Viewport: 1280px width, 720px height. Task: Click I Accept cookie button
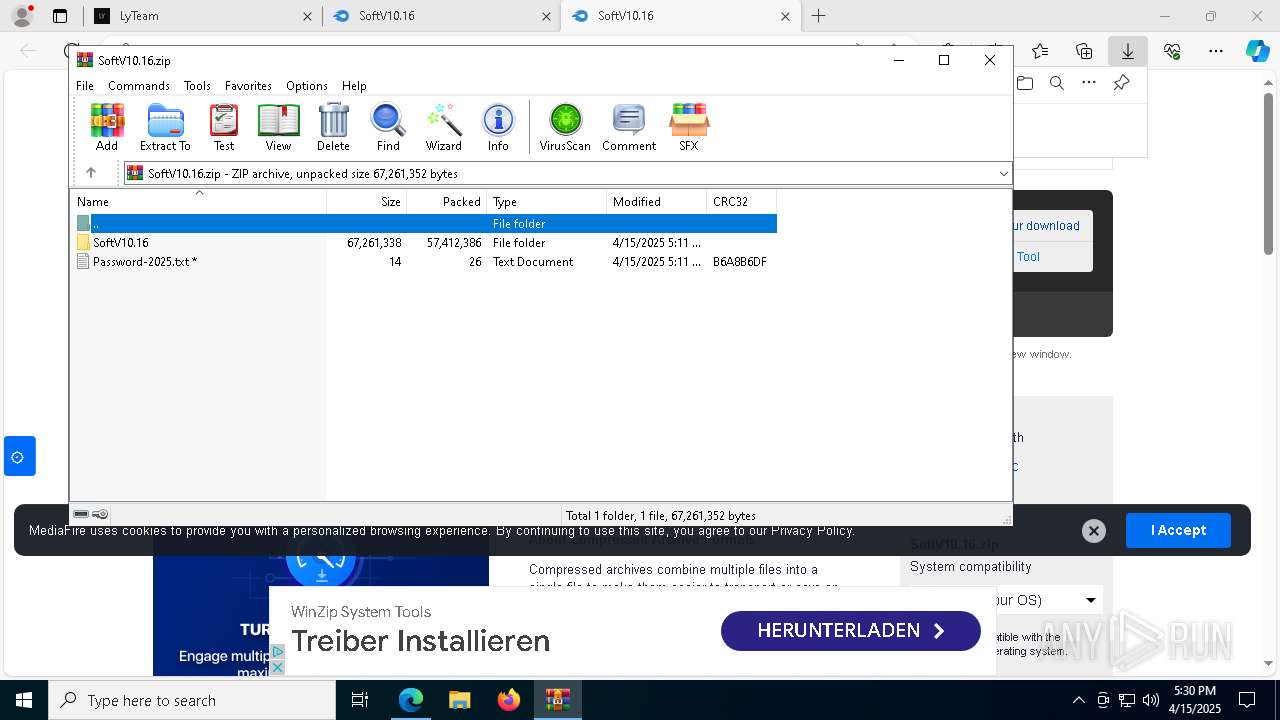click(1178, 530)
